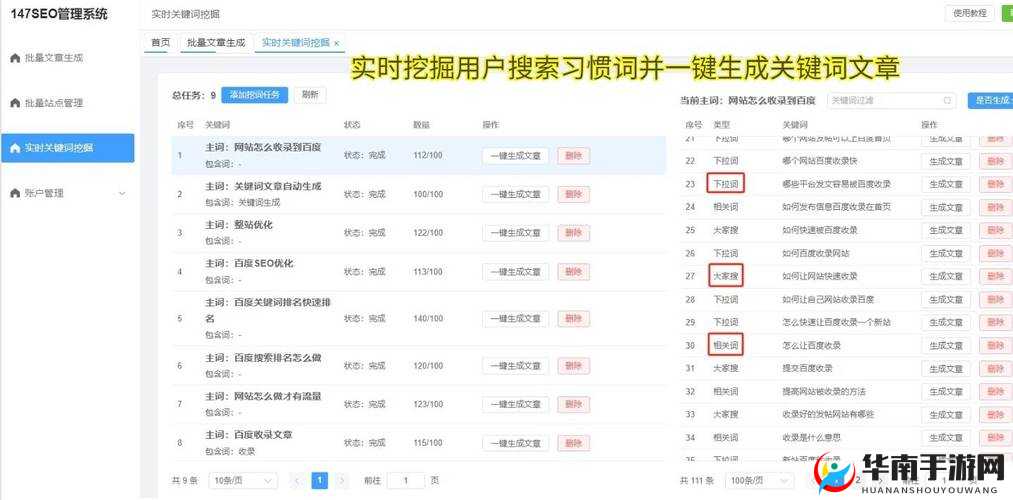Screen dimensions: 1013x500
Task: Click 一键生成文章 for 网站怎么做才有流量
Action: [x=516, y=404]
